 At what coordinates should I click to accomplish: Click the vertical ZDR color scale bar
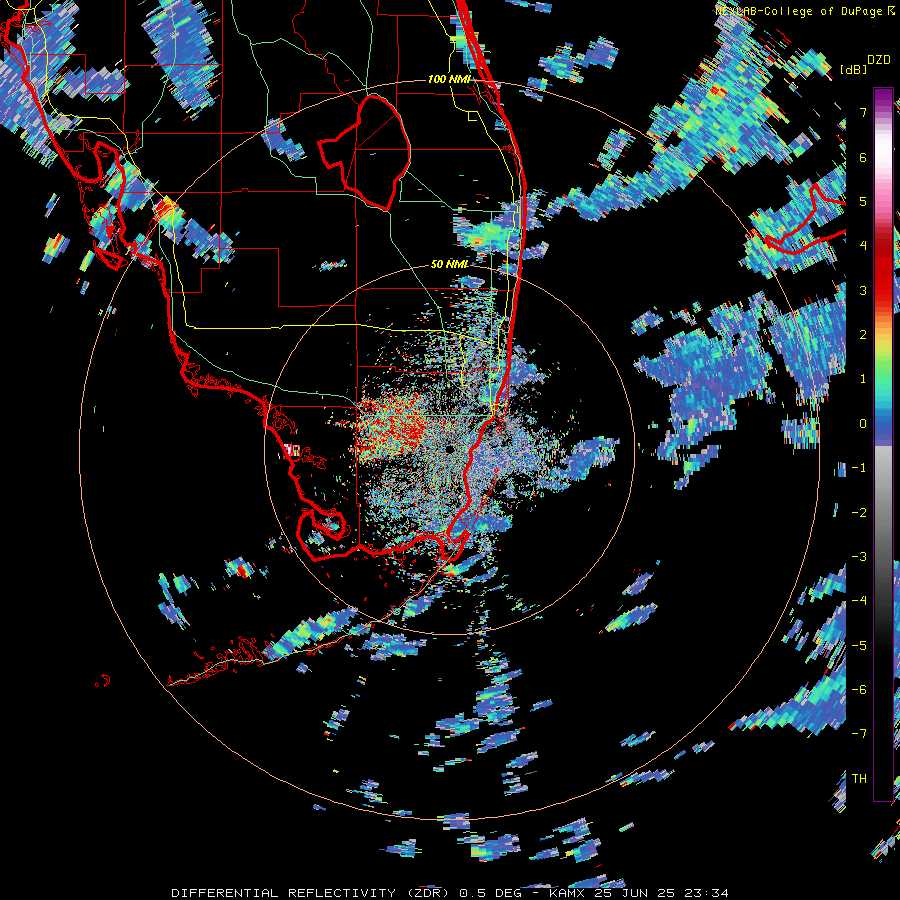(x=883, y=445)
